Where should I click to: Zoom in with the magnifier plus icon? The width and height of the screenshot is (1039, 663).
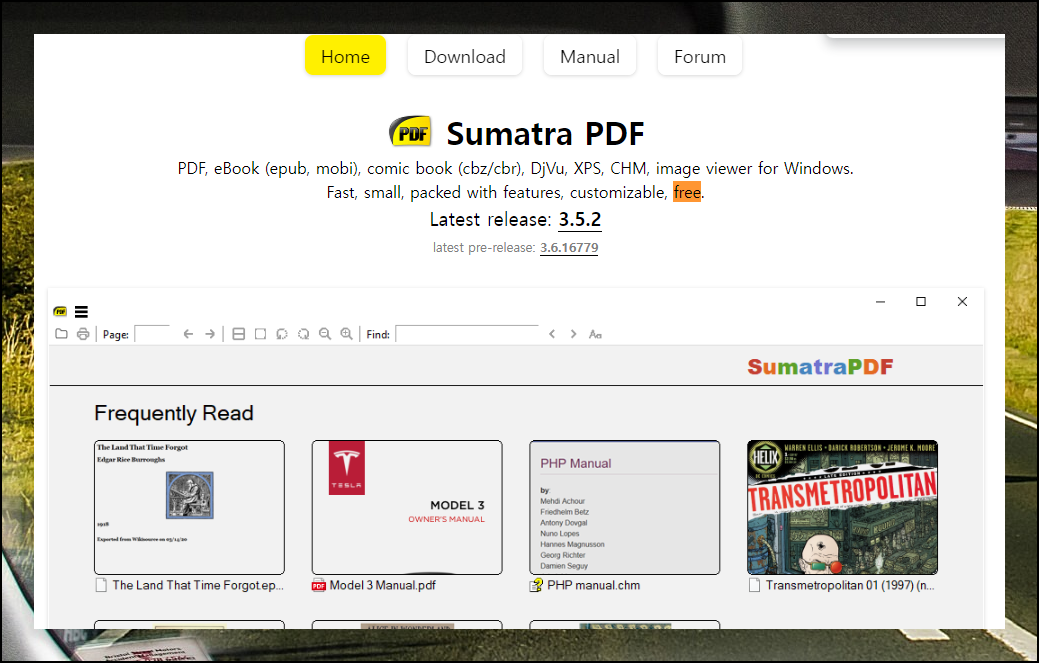(347, 334)
